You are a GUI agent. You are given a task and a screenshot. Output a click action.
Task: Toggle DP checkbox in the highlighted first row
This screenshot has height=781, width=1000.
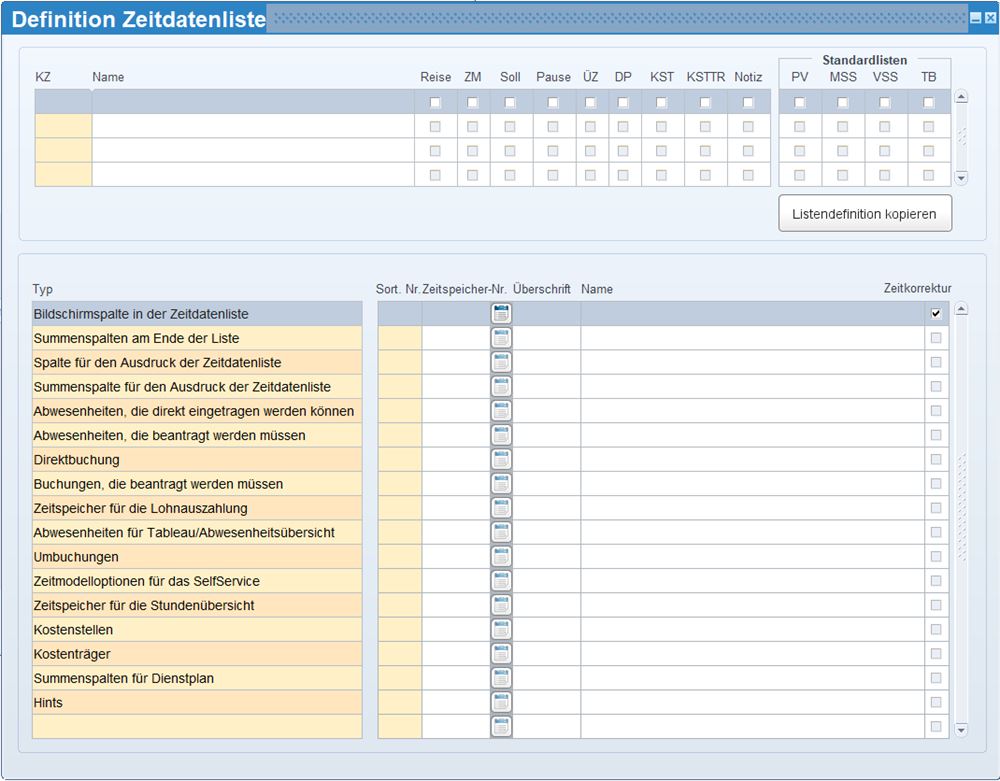(x=623, y=102)
